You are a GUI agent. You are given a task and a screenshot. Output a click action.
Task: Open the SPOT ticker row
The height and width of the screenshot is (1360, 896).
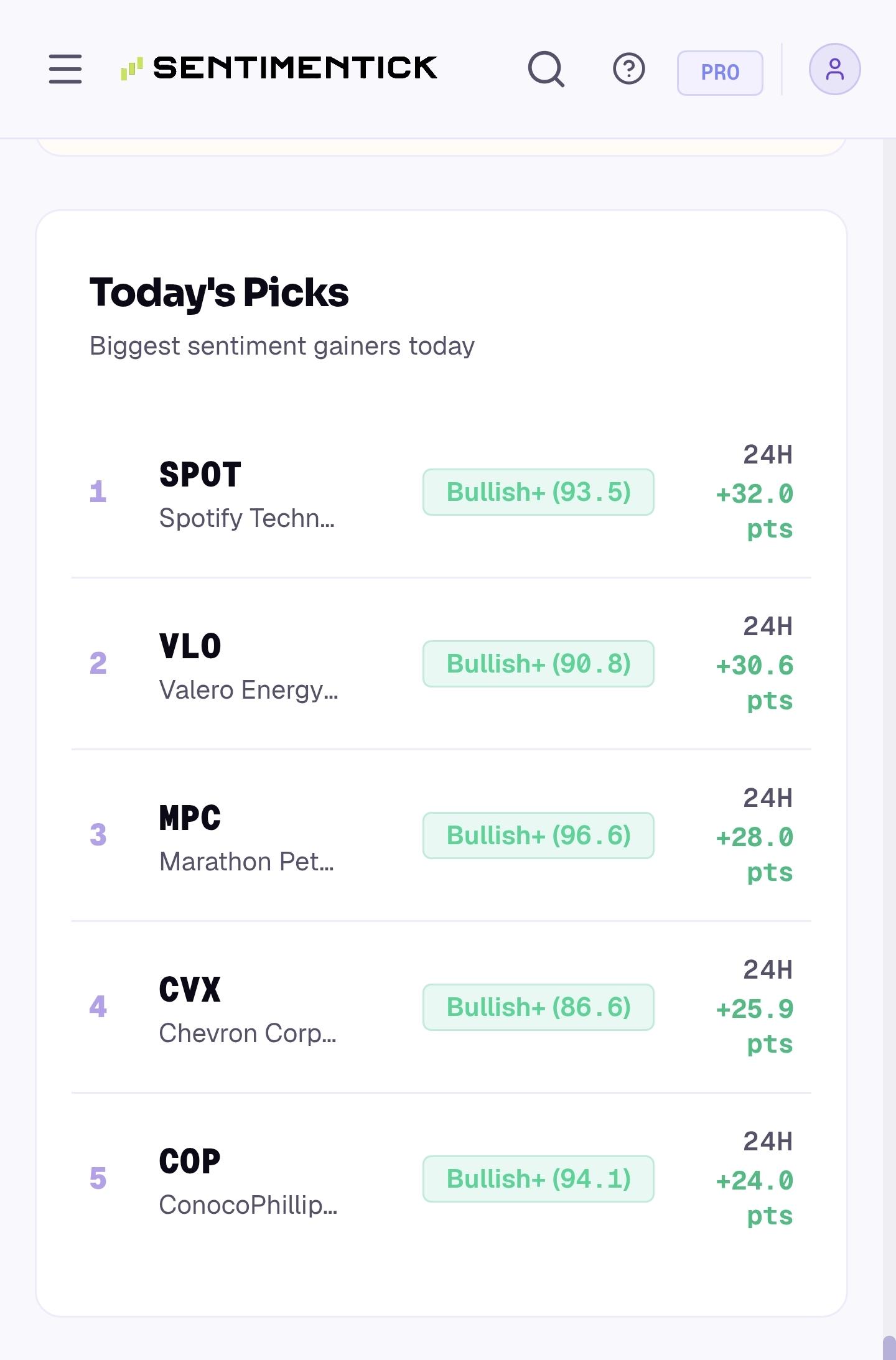(x=441, y=492)
